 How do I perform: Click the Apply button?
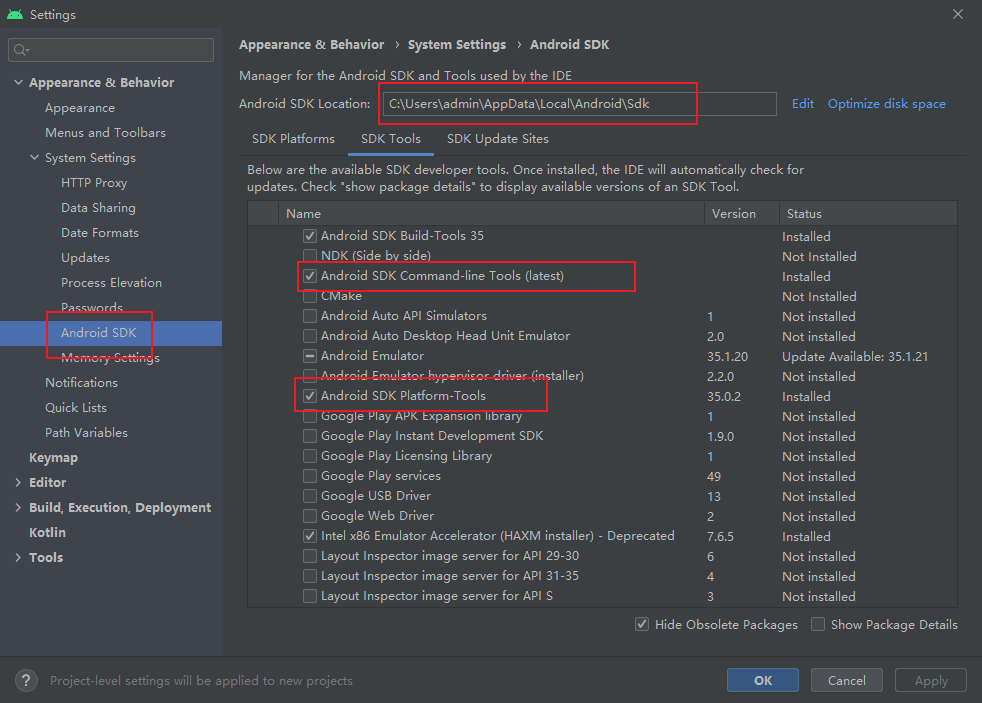pos(931,680)
